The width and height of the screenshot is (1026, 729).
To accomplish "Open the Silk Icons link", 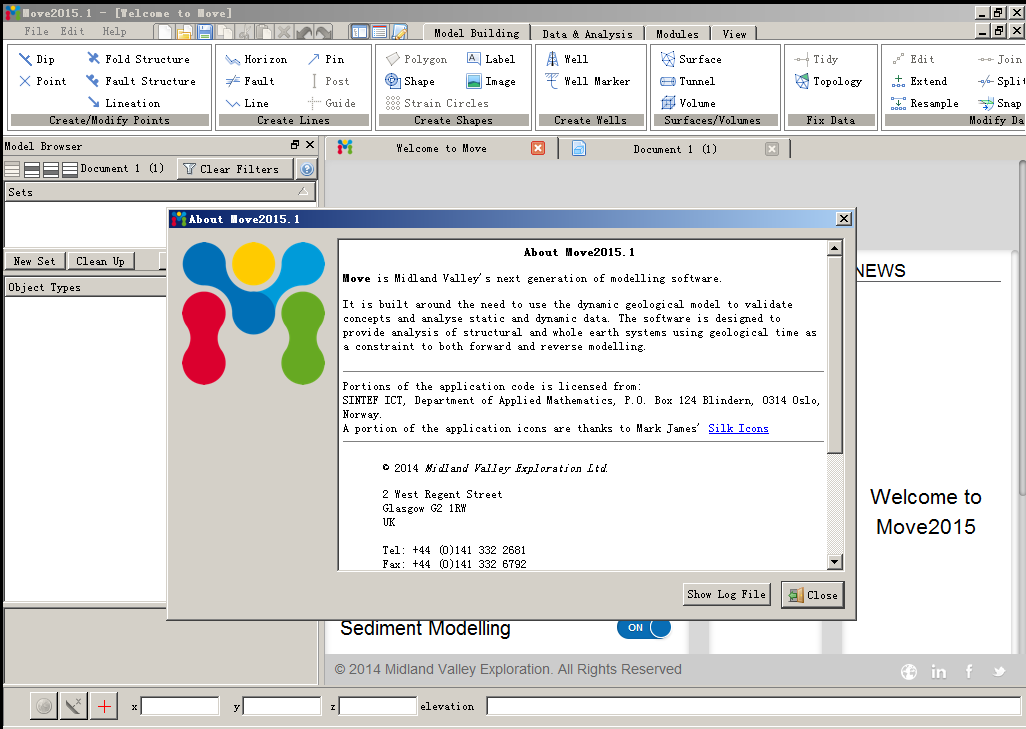I will coord(738,429).
